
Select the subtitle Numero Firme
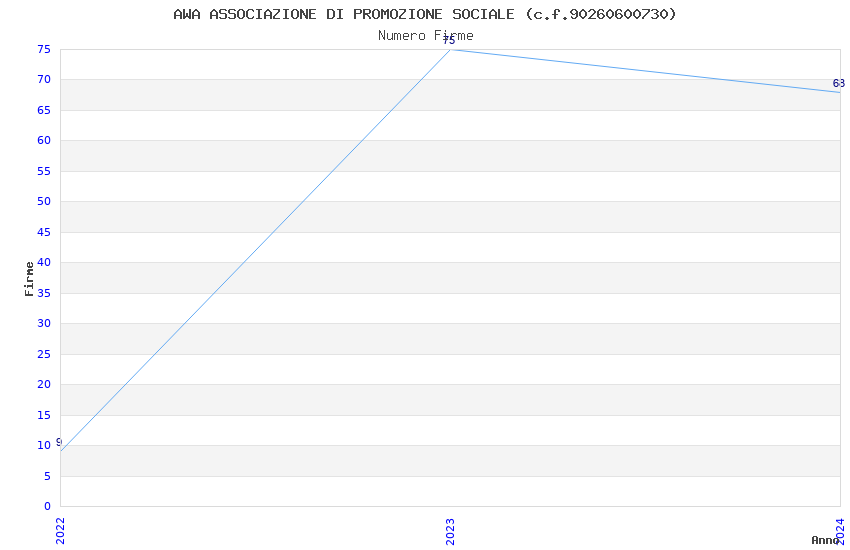click(426, 36)
